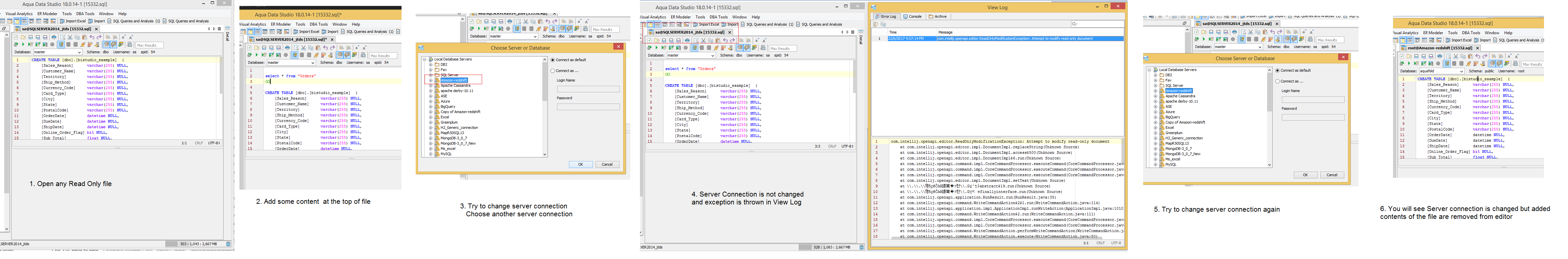The height and width of the screenshot is (259, 1568).
Task: Open DBA Tools menu in leftmost window
Action: pos(85,13)
